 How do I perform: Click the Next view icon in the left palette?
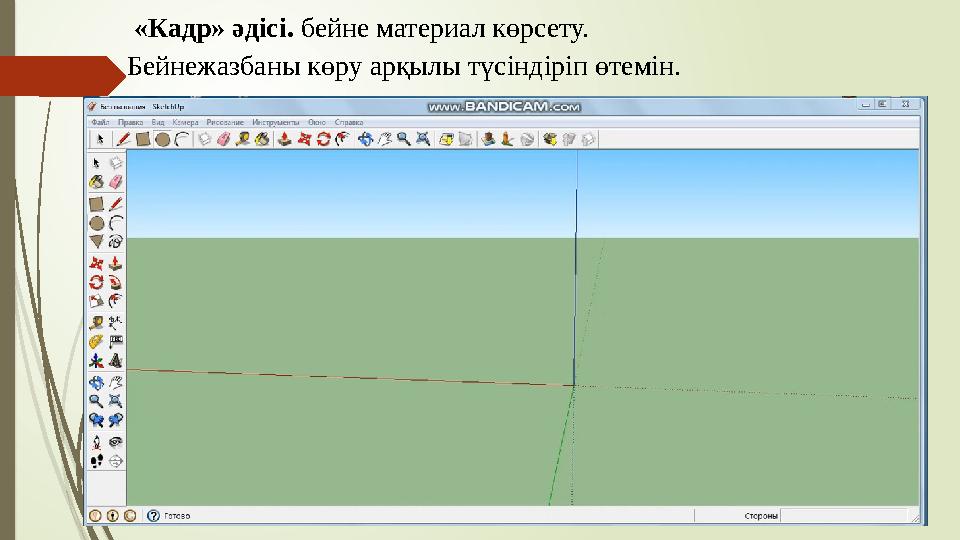coord(115,420)
